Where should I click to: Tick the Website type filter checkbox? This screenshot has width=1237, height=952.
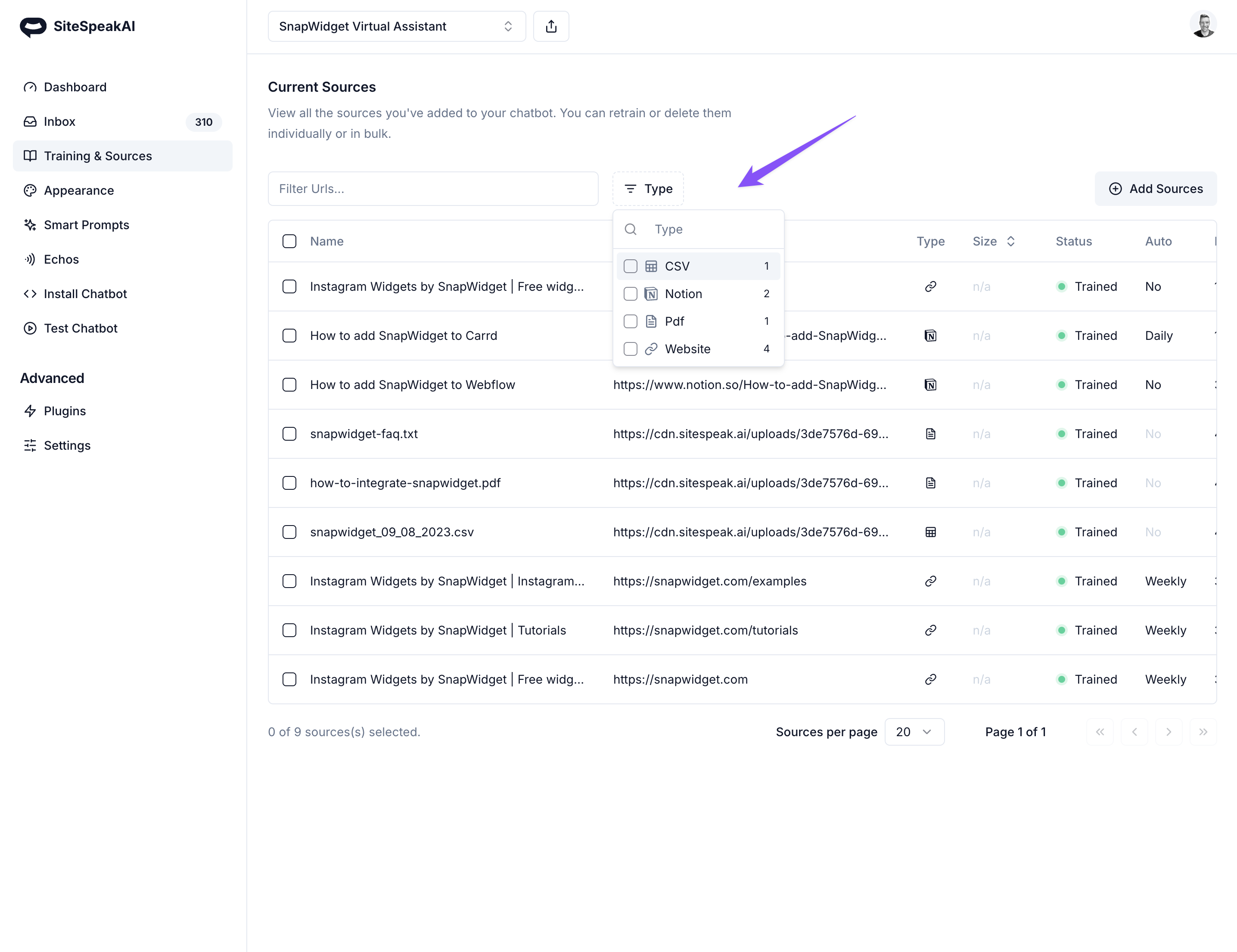pyautogui.click(x=630, y=349)
